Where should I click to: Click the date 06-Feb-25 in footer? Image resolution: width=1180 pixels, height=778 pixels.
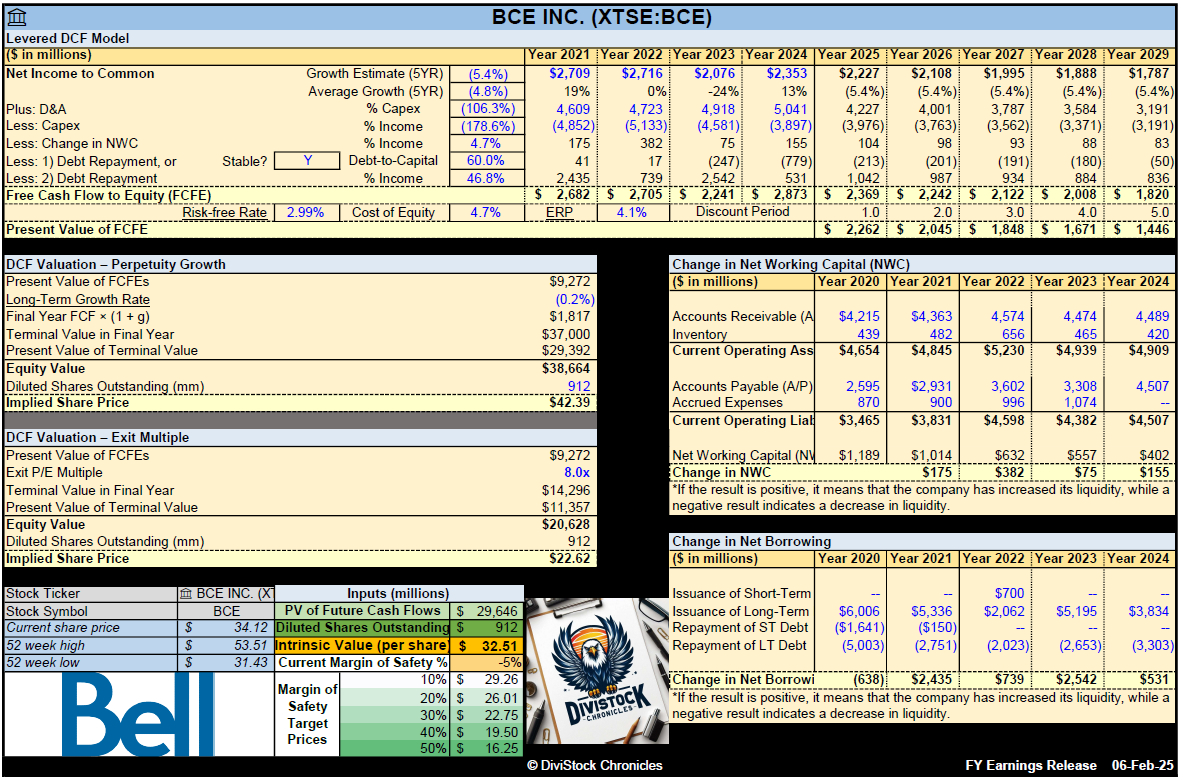click(x=1140, y=765)
